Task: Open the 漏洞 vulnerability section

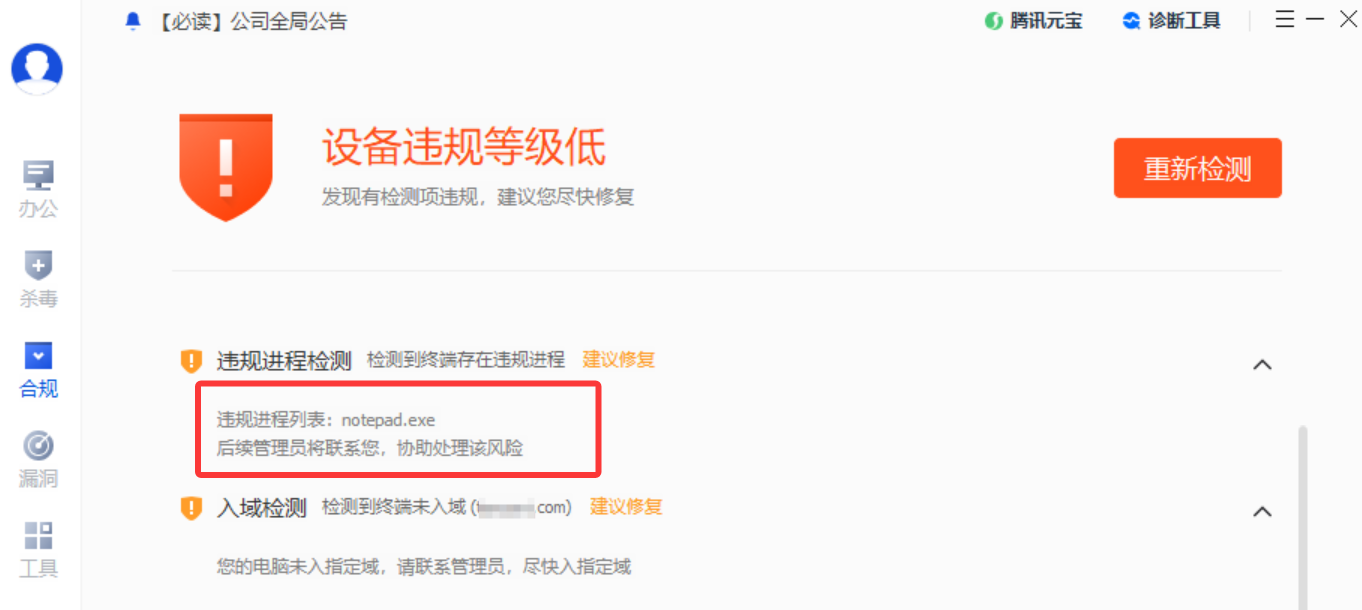Action: tap(38, 460)
